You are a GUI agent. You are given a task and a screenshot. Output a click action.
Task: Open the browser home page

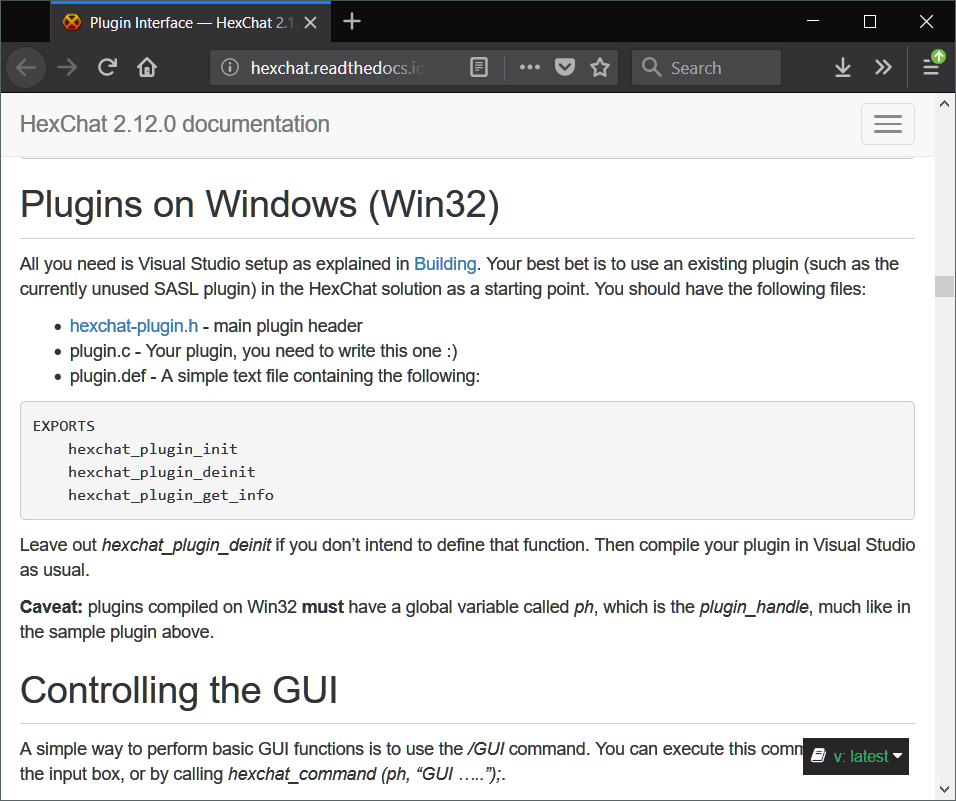pos(147,68)
